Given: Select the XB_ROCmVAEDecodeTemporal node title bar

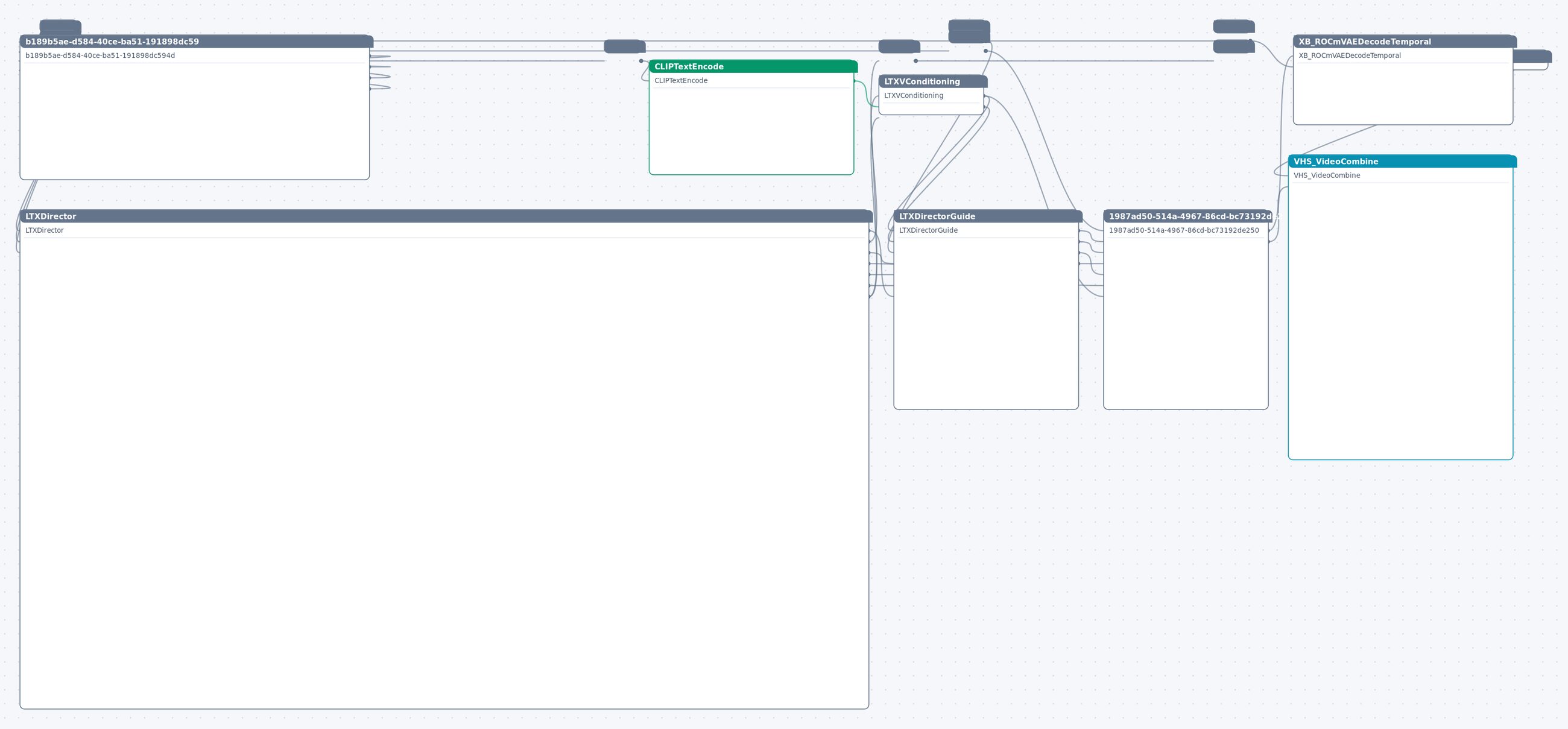Looking at the screenshot, I should tap(1404, 42).
